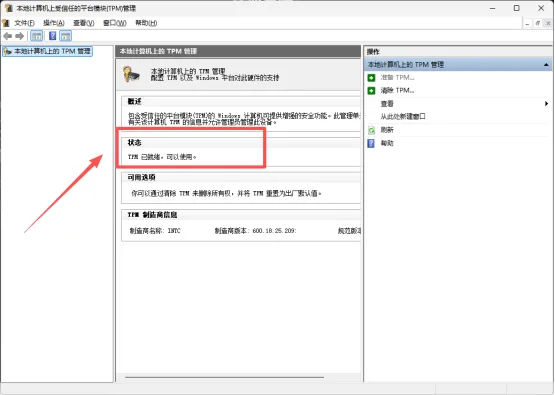Minimize the TPM management window
555x395 pixels.
click(x=492, y=8)
